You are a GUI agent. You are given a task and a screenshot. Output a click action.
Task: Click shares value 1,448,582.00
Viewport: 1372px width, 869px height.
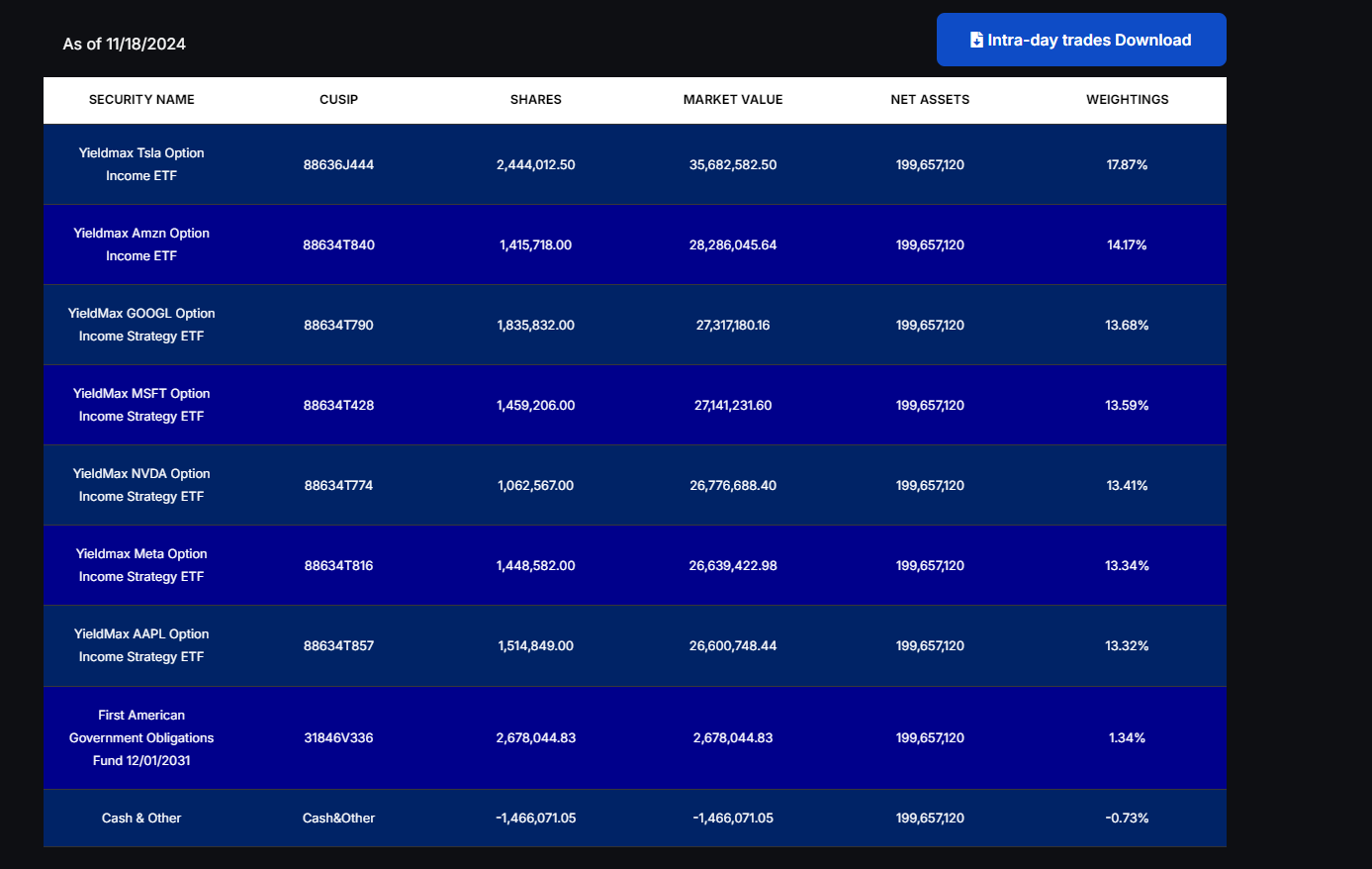point(535,565)
